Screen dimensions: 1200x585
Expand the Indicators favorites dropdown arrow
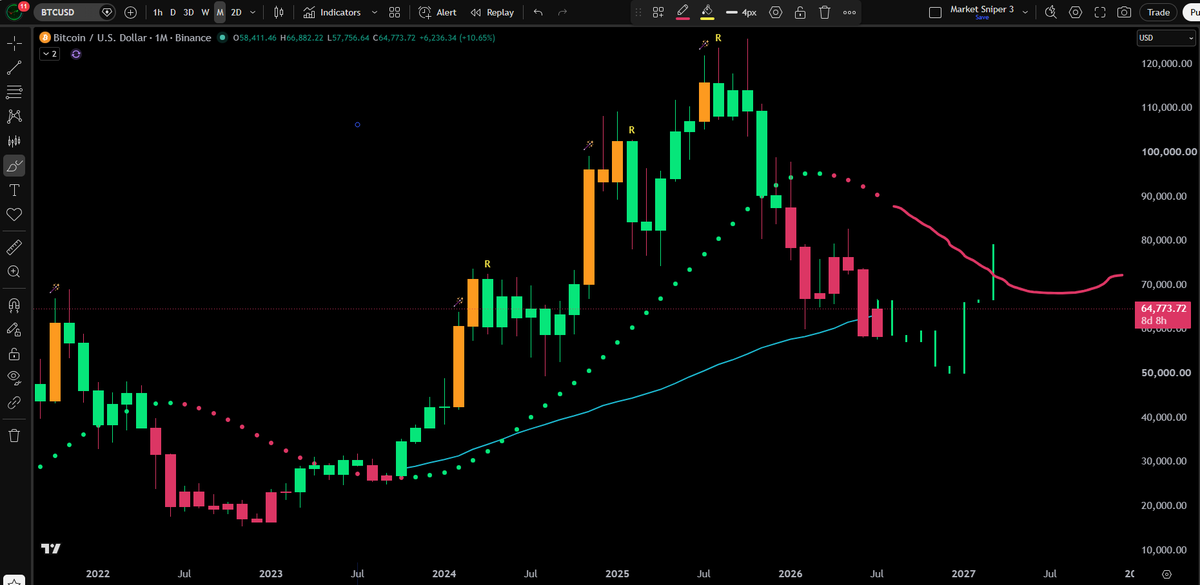tap(374, 12)
